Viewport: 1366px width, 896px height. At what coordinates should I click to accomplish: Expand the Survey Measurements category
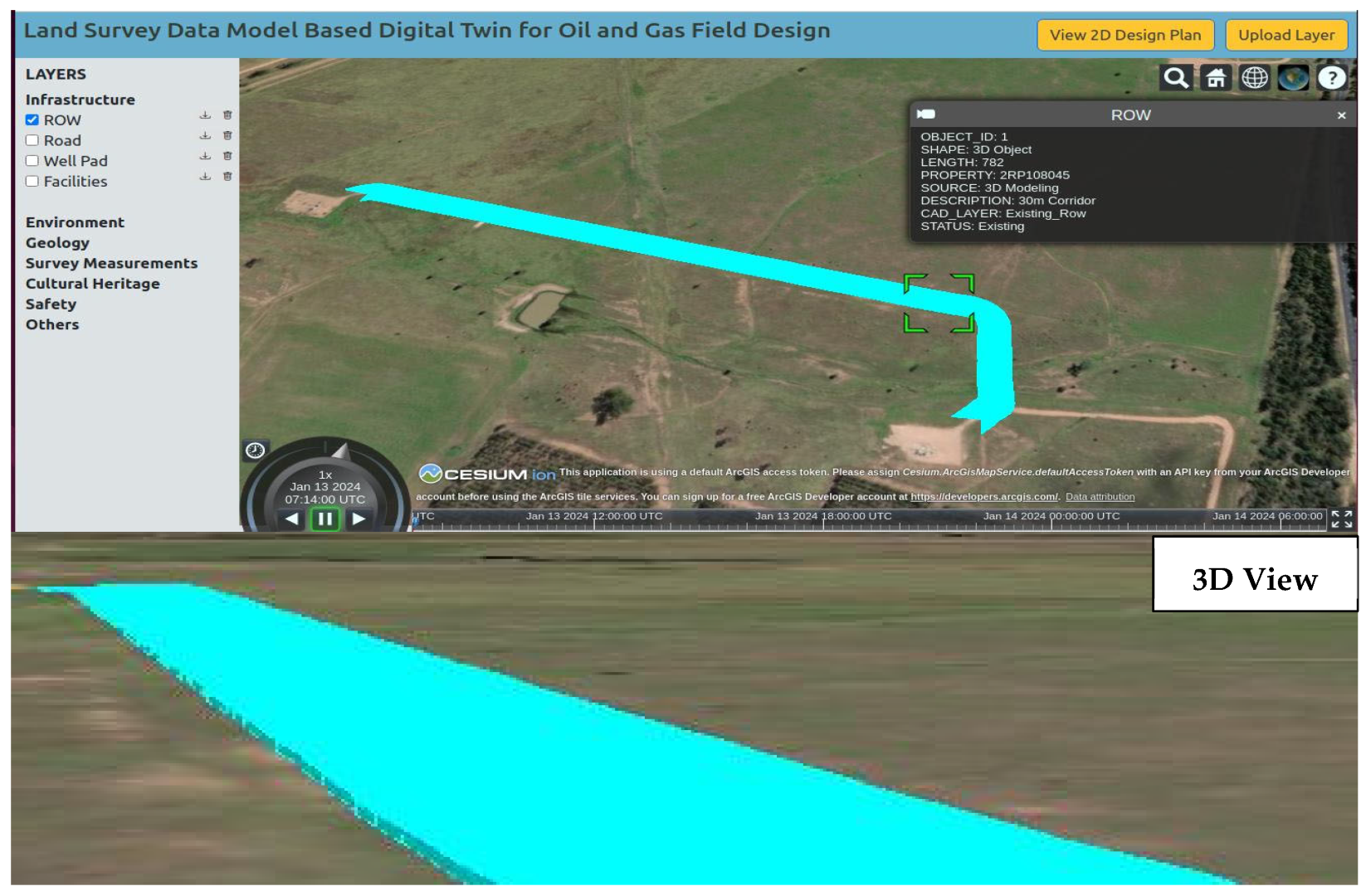[111, 263]
